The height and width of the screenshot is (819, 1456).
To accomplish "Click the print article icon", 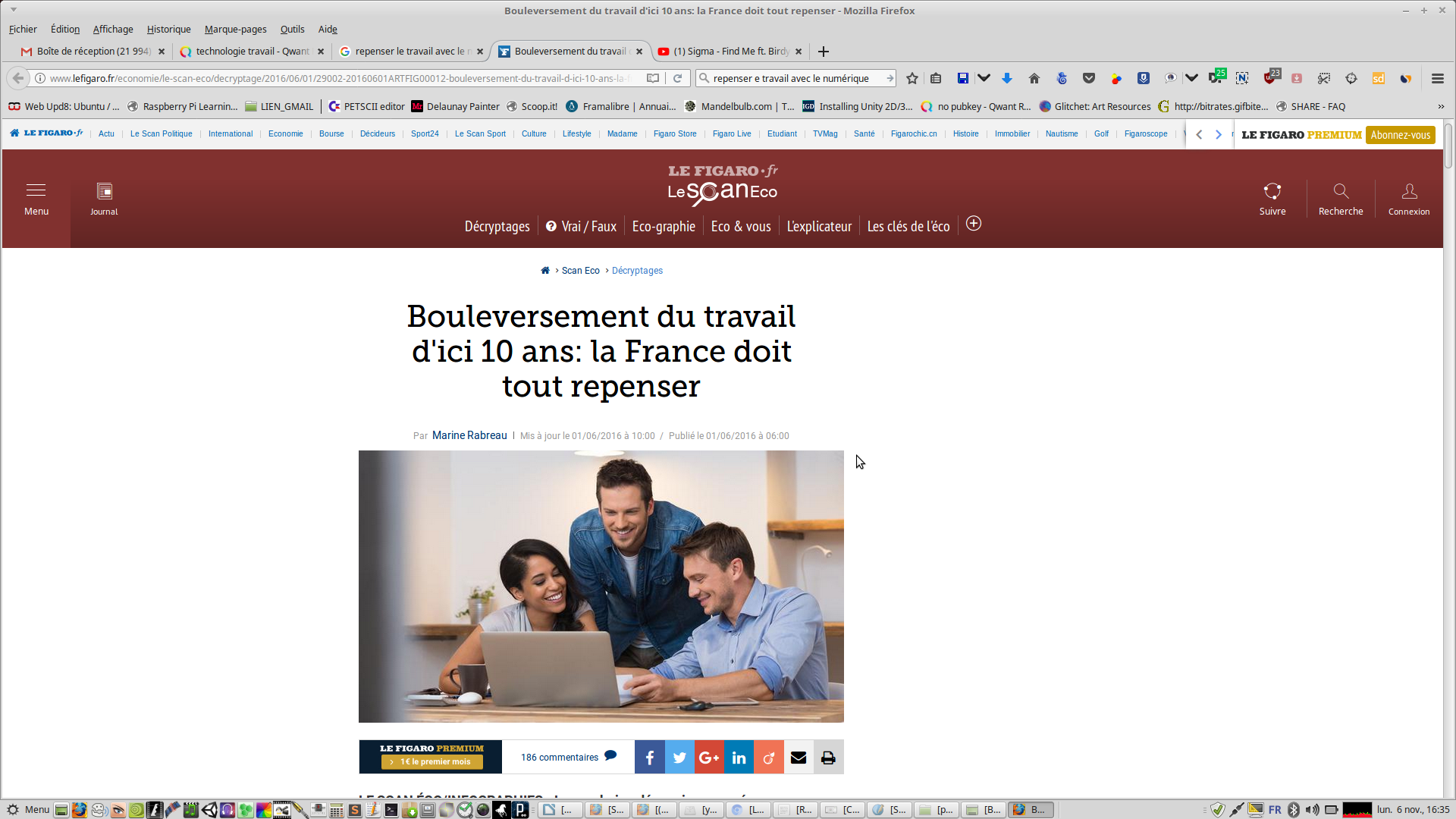I will pyautogui.click(x=828, y=758).
